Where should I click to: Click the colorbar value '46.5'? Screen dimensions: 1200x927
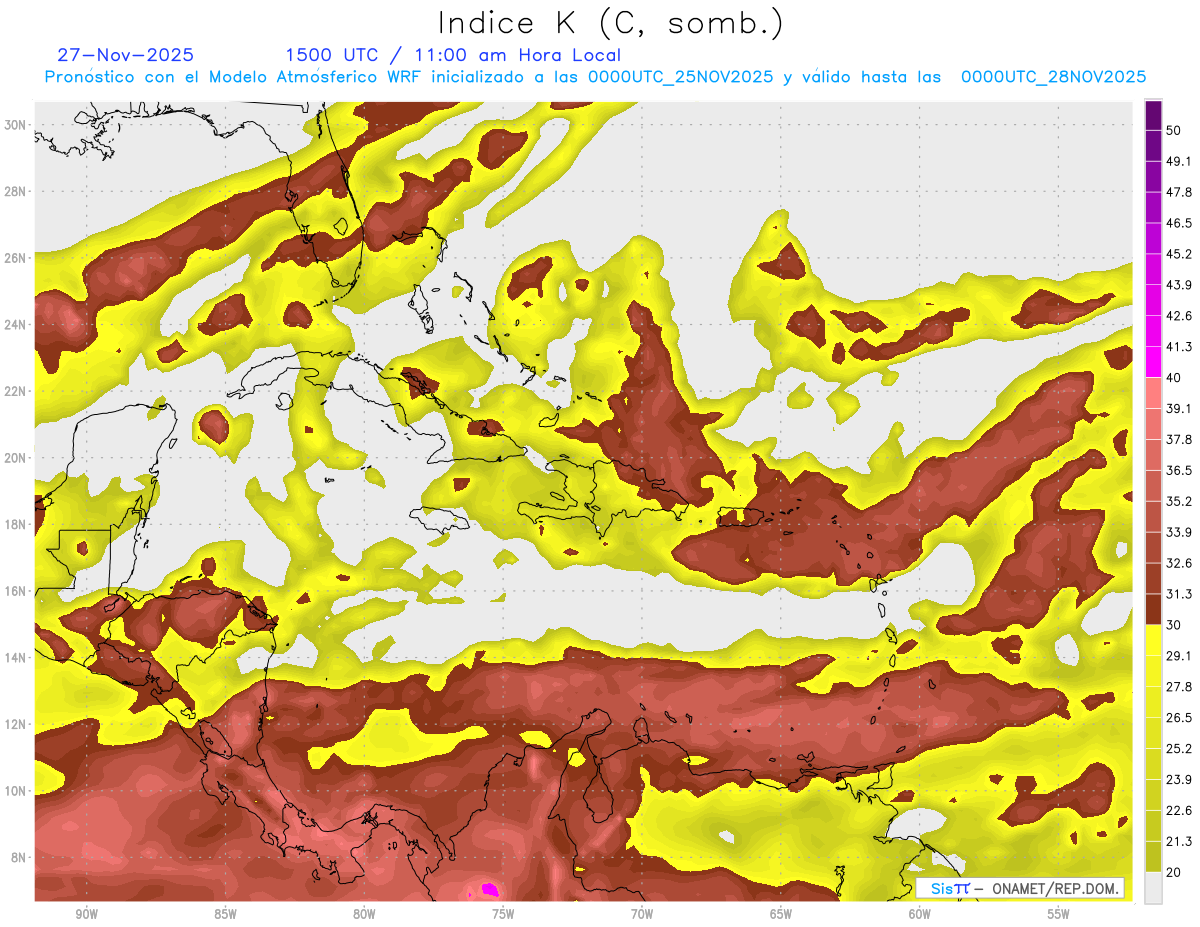tap(1179, 223)
